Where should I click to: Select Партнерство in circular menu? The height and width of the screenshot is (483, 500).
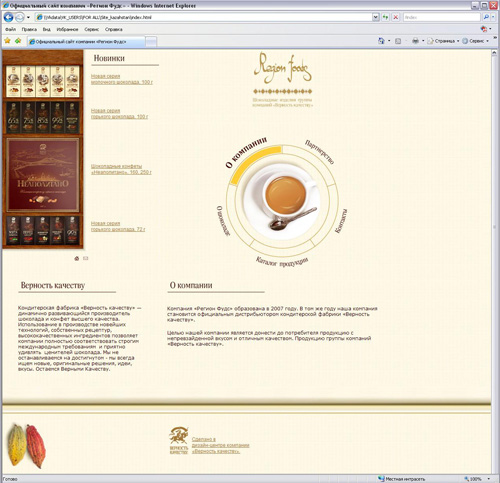pos(319,152)
